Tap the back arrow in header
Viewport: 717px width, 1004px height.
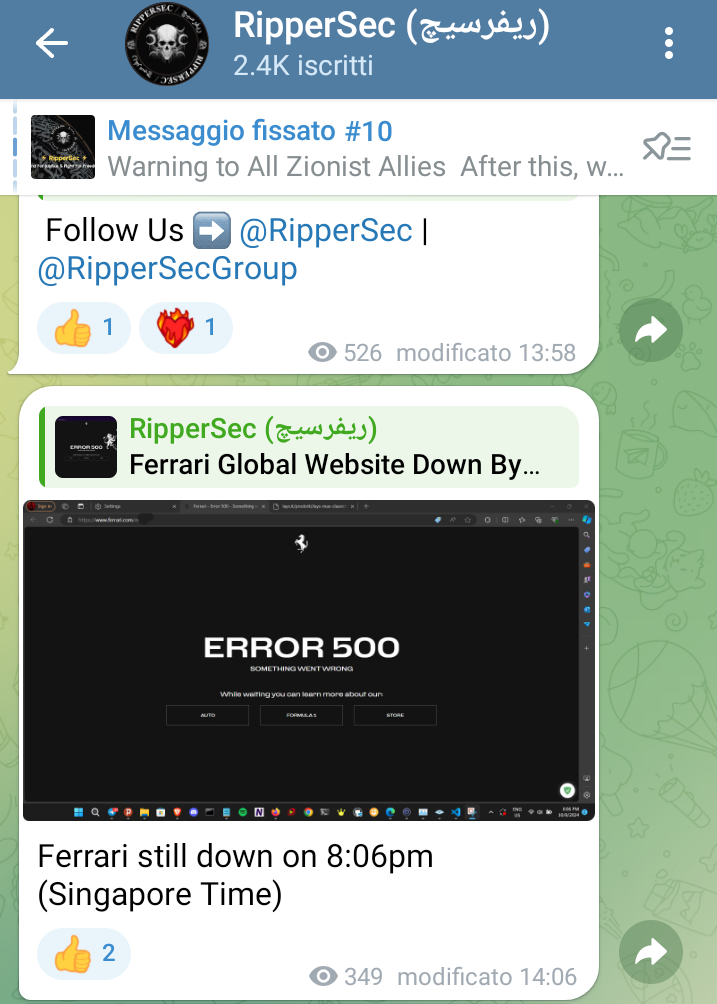pyautogui.click(x=52, y=44)
